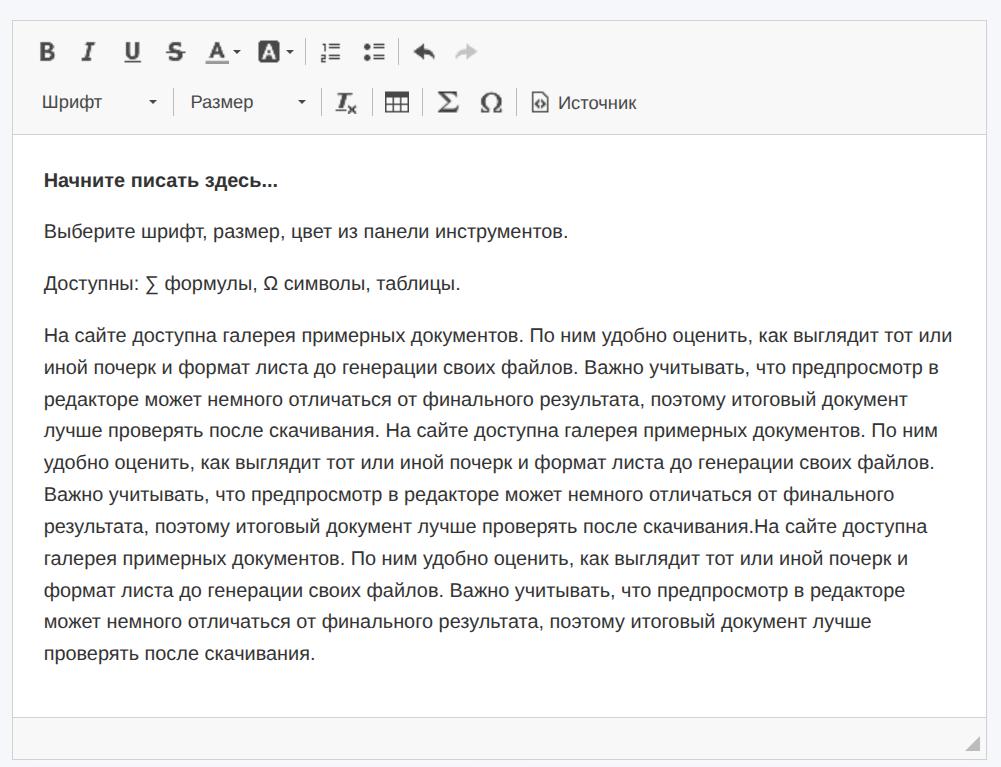
Task: Open the table insertion tool
Action: pos(397,101)
